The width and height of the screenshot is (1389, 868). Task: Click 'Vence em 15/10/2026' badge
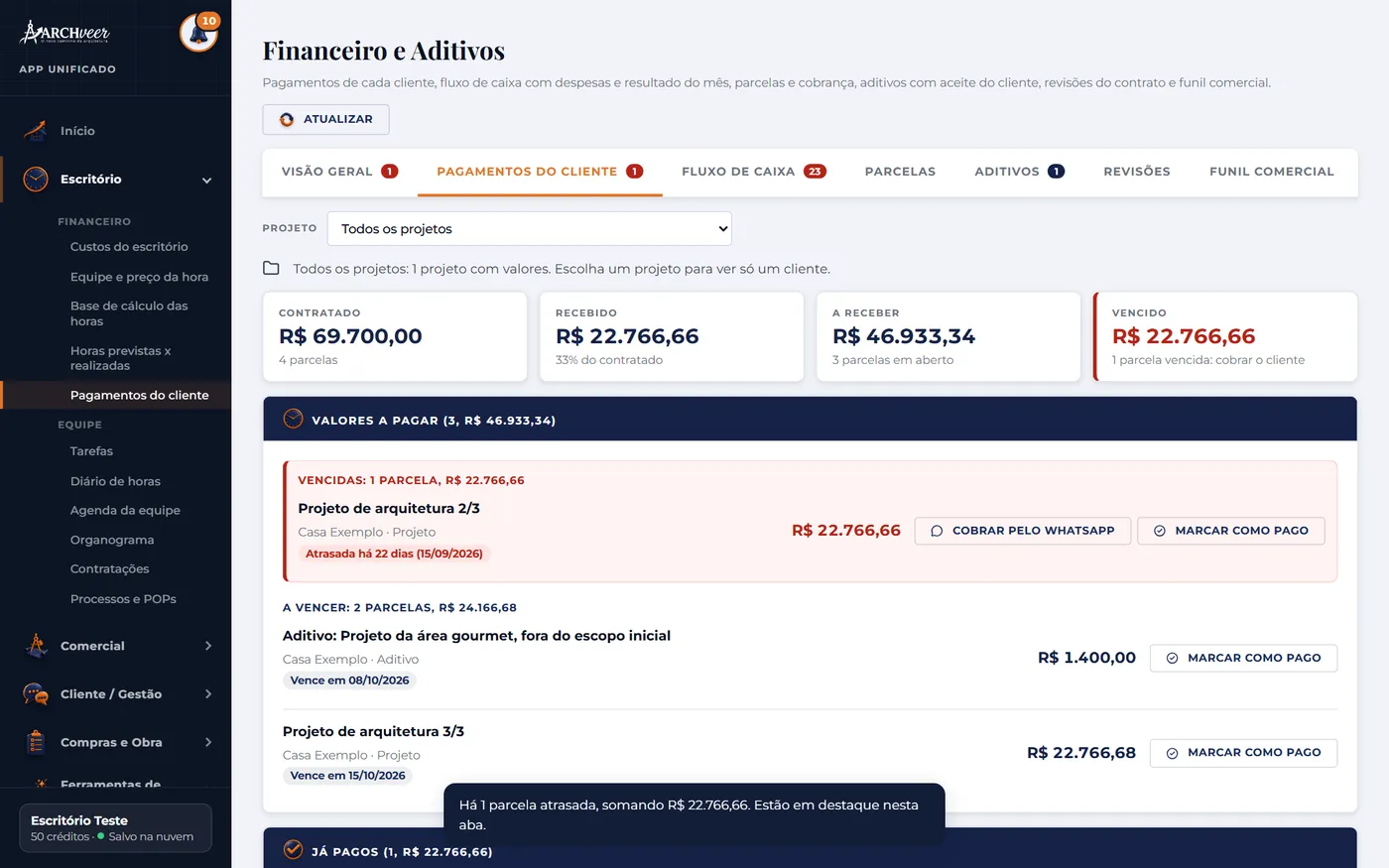(x=347, y=776)
